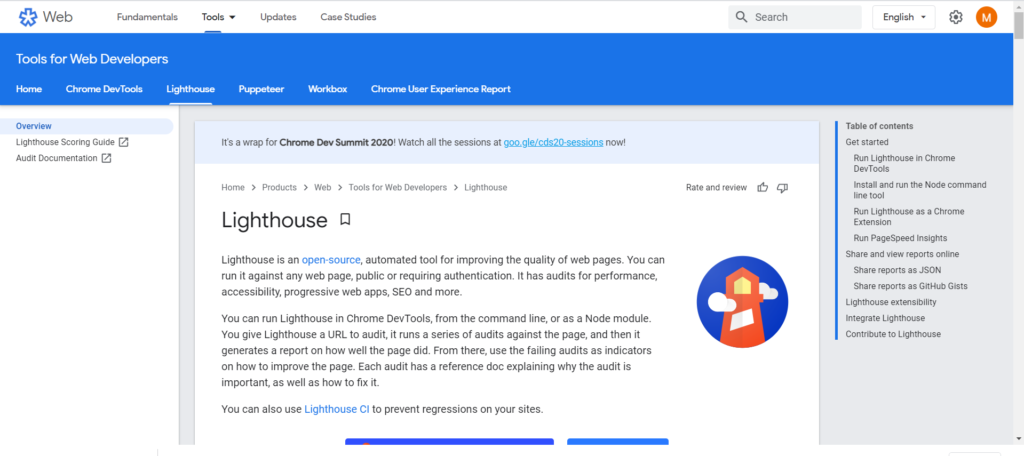Viewport: 1024px width, 456px height.
Task: Open the M user account avatar
Action: click(x=986, y=17)
